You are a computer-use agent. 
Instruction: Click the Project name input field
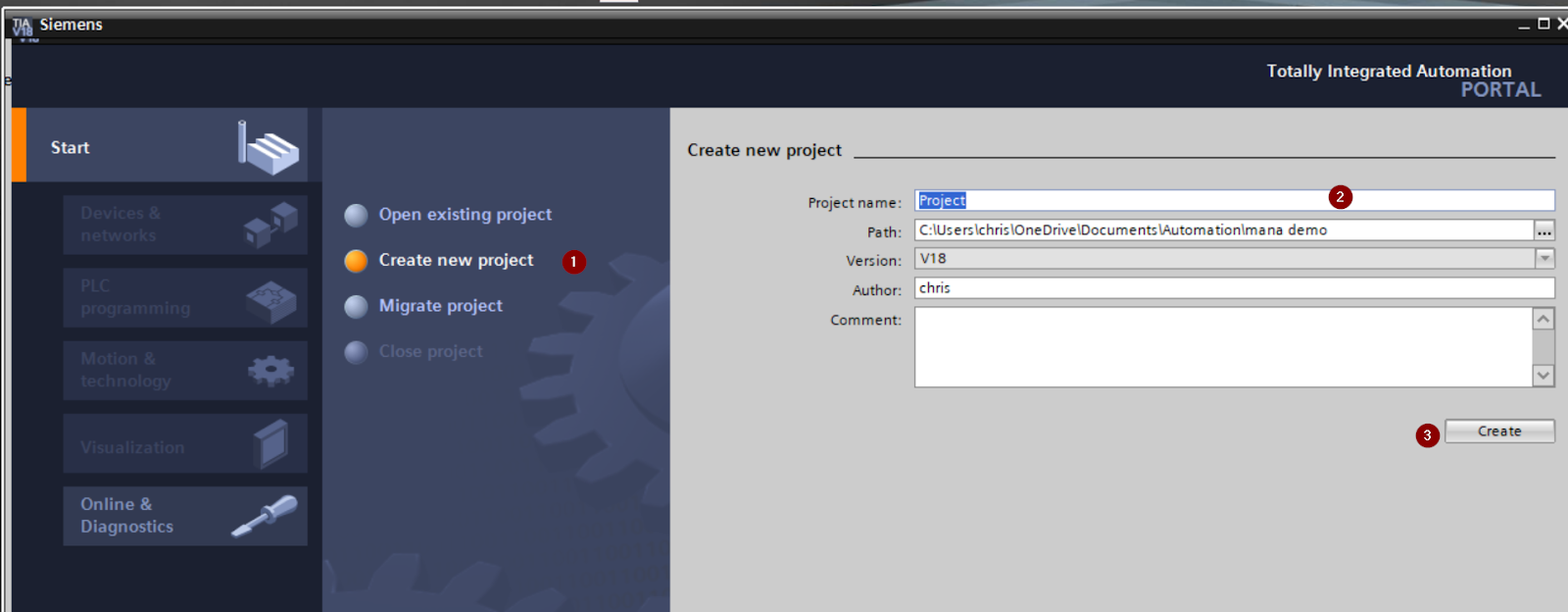pyautogui.click(x=1235, y=200)
